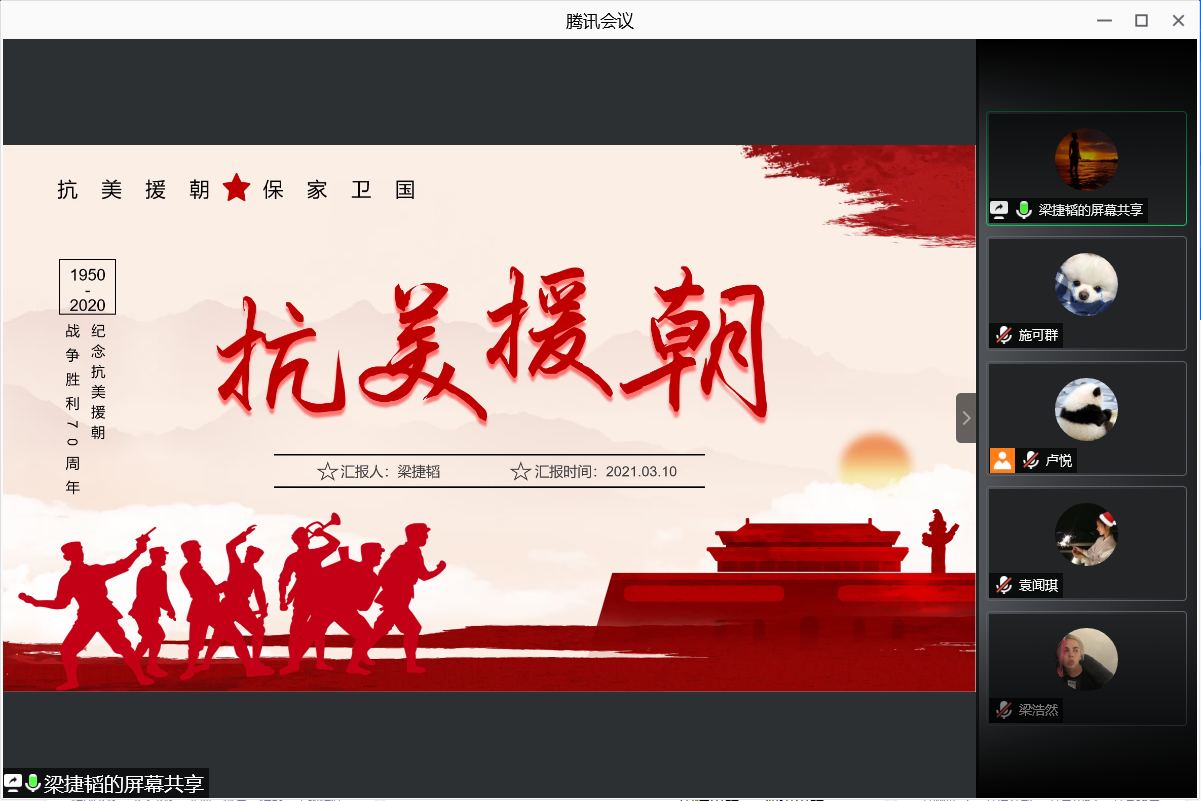Minimize the 腾讯会议 window

[1104, 20]
